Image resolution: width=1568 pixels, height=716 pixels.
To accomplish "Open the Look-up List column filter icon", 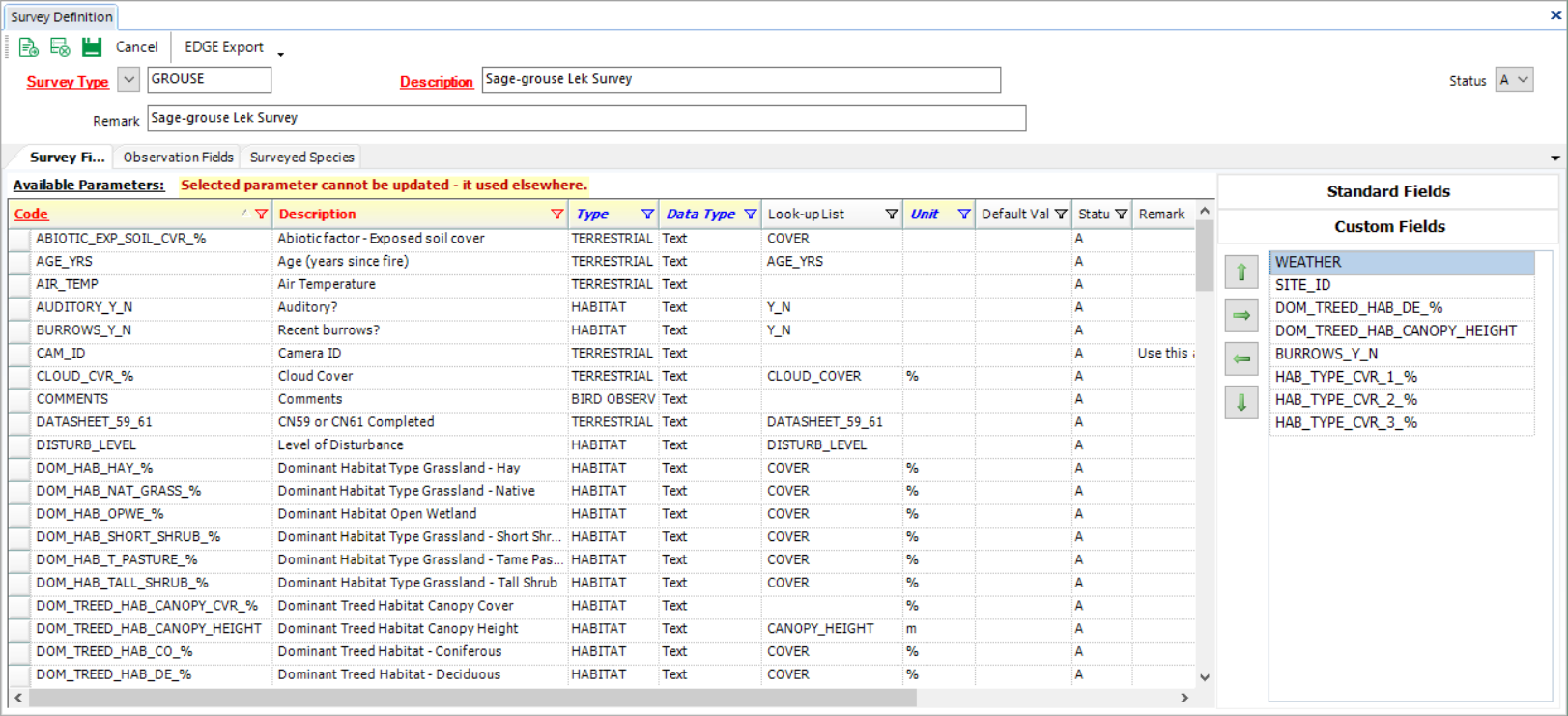I will coord(892,215).
